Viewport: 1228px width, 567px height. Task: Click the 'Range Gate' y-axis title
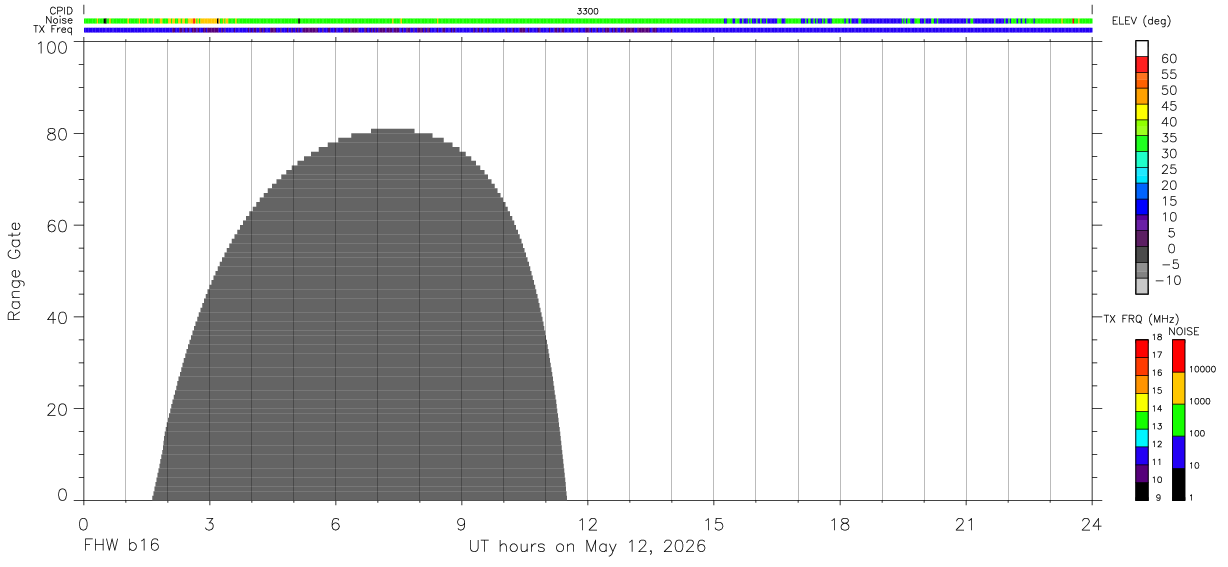point(15,271)
